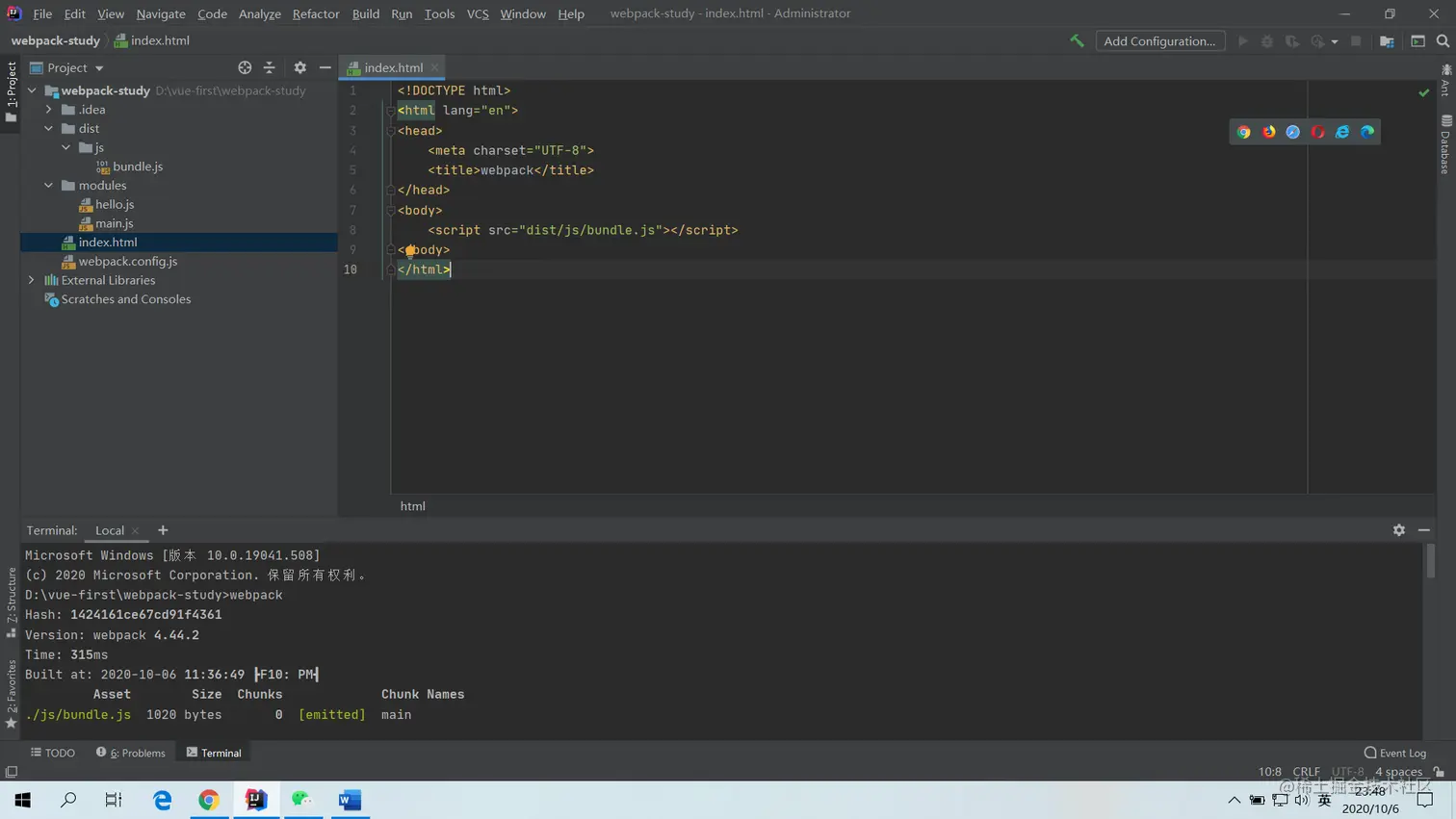The height and width of the screenshot is (819, 1456).
Task: Toggle the 7: Structure side tool window
Action: pyautogui.click(x=11, y=602)
